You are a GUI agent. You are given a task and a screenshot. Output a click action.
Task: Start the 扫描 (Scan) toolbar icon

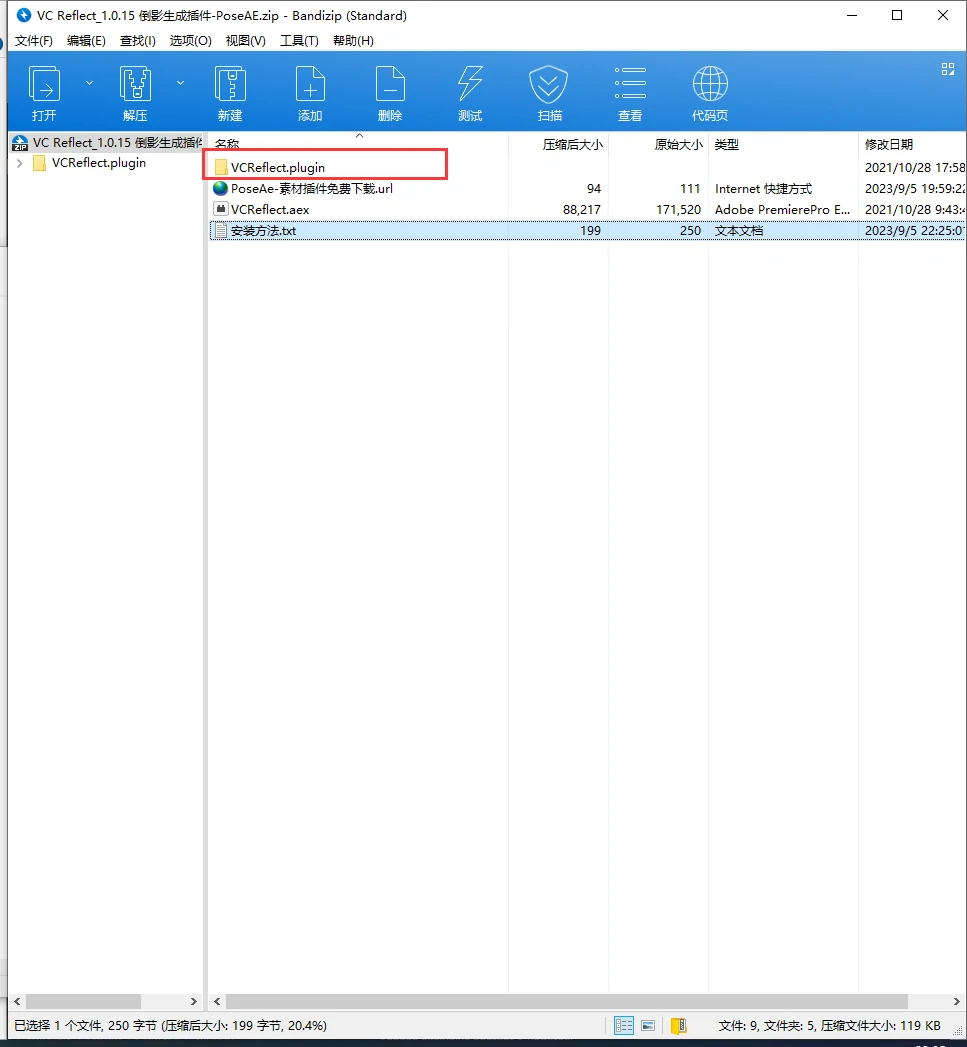(548, 90)
